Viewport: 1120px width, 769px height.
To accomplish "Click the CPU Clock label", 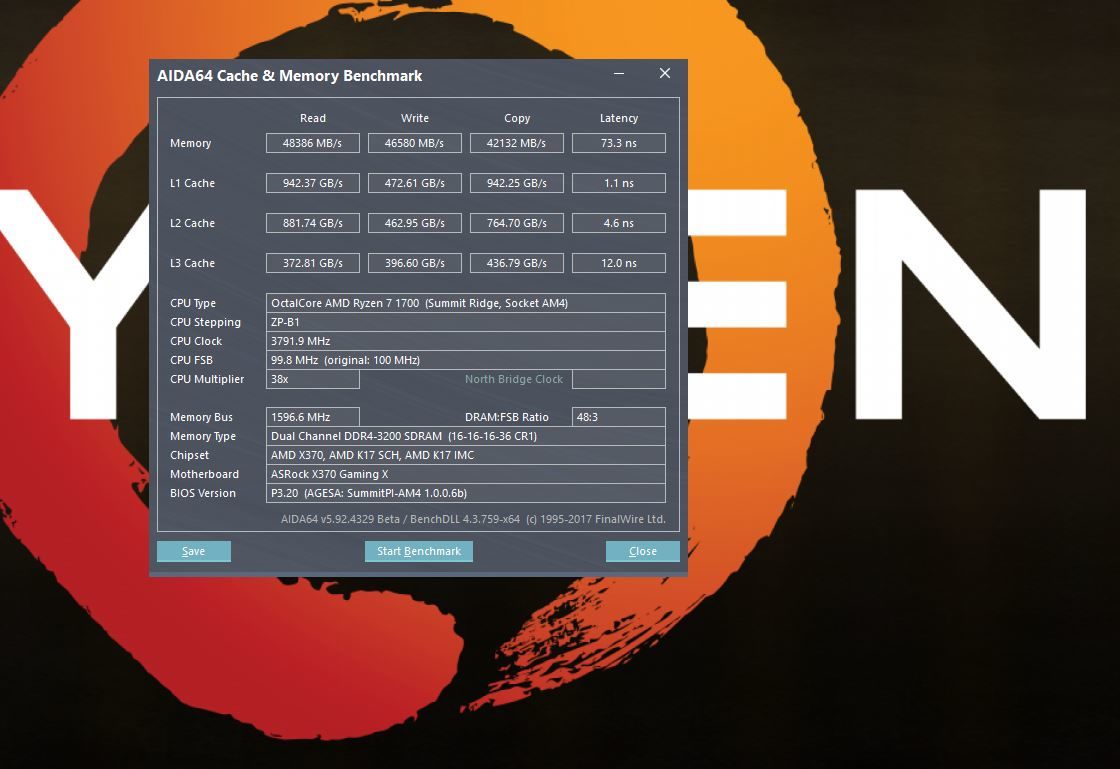I will click(196, 341).
